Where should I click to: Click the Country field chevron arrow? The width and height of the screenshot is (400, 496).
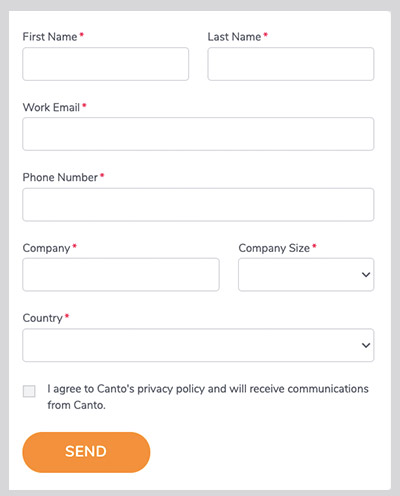pos(366,345)
